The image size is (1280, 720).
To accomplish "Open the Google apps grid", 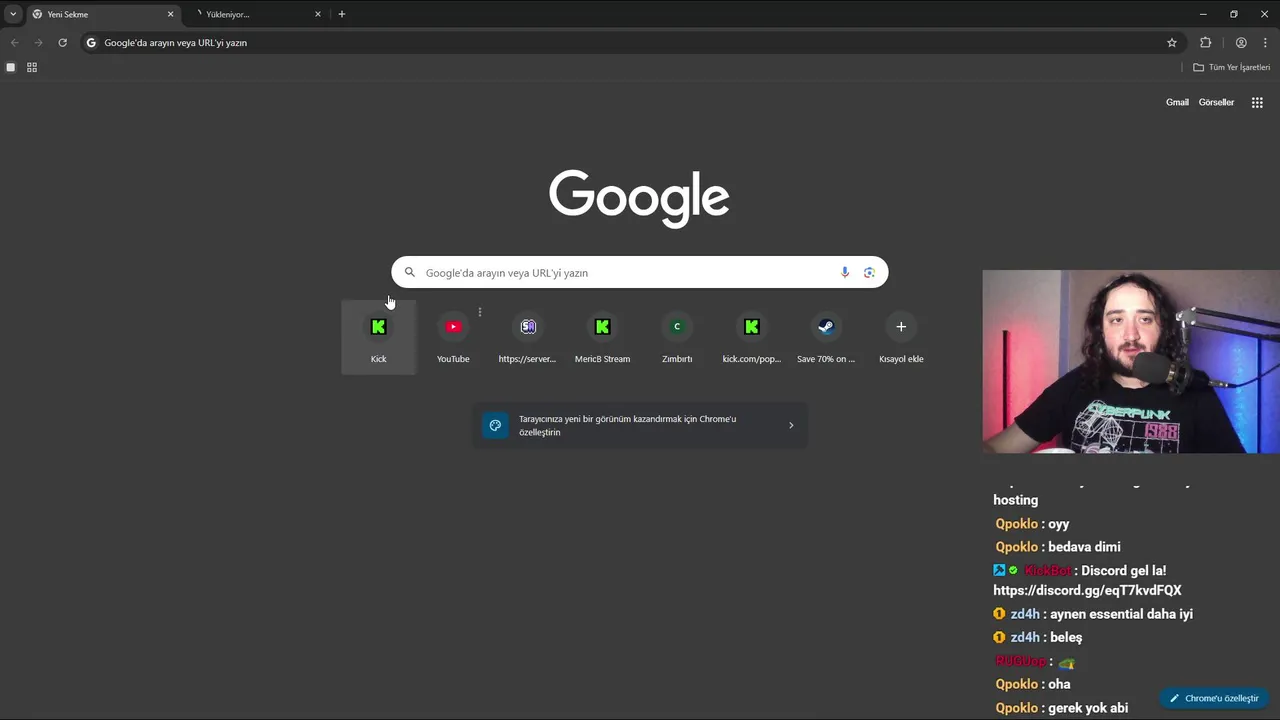I will (x=1257, y=102).
